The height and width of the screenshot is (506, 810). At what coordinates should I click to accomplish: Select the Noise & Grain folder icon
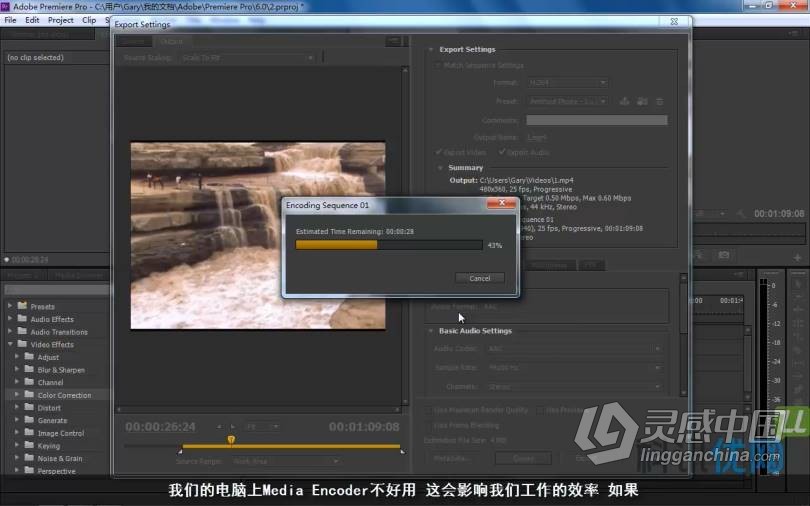(x=29, y=458)
